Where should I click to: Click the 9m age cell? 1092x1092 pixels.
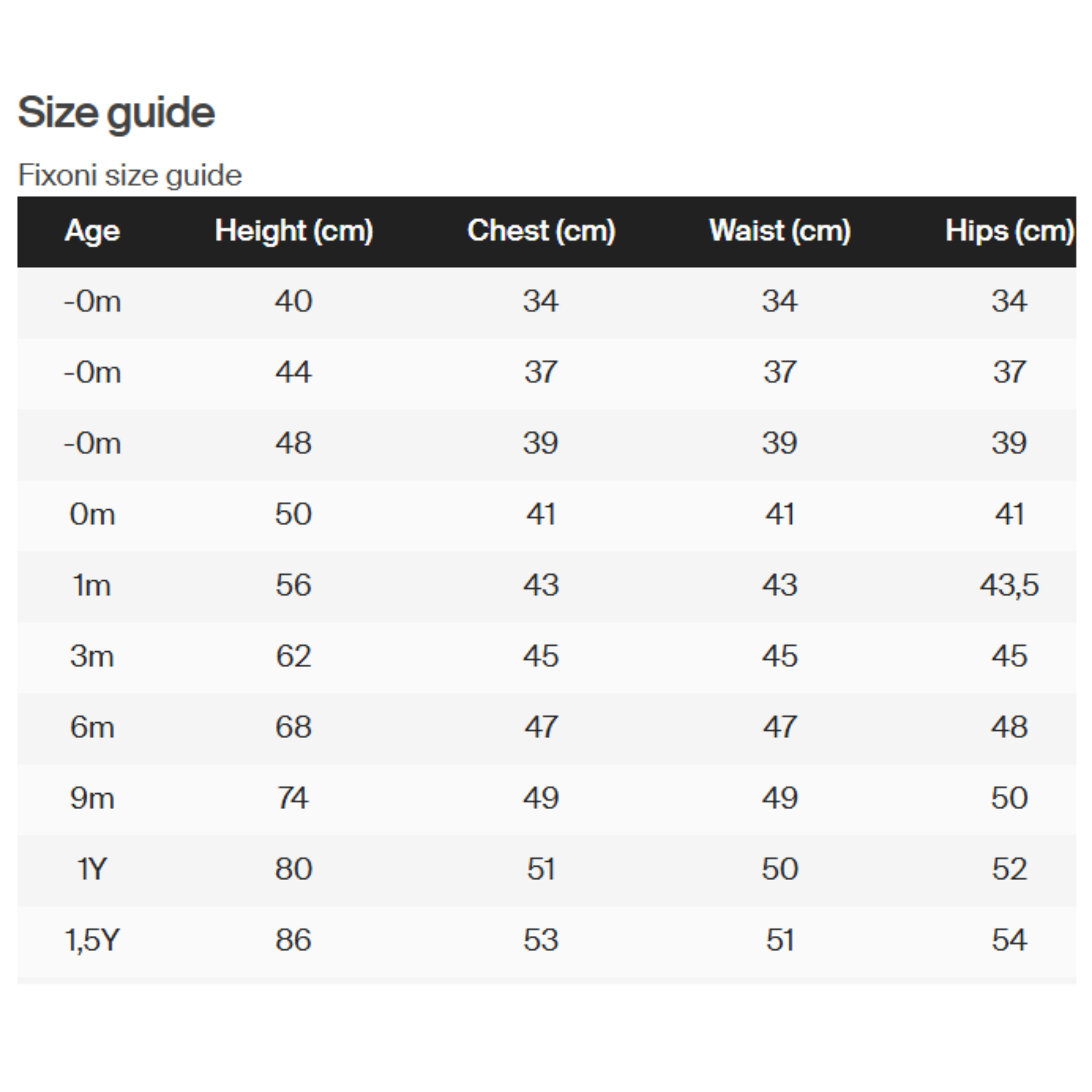click(x=92, y=798)
